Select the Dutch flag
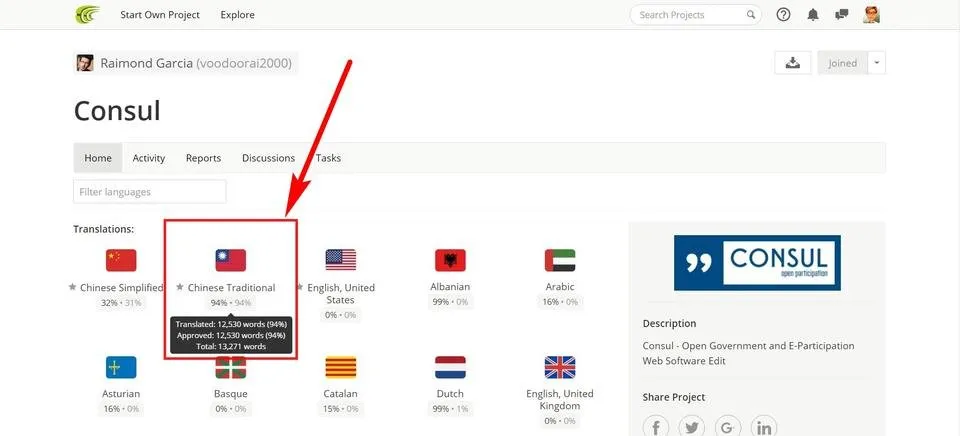This screenshot has height=436, width=960. (450, 367)
